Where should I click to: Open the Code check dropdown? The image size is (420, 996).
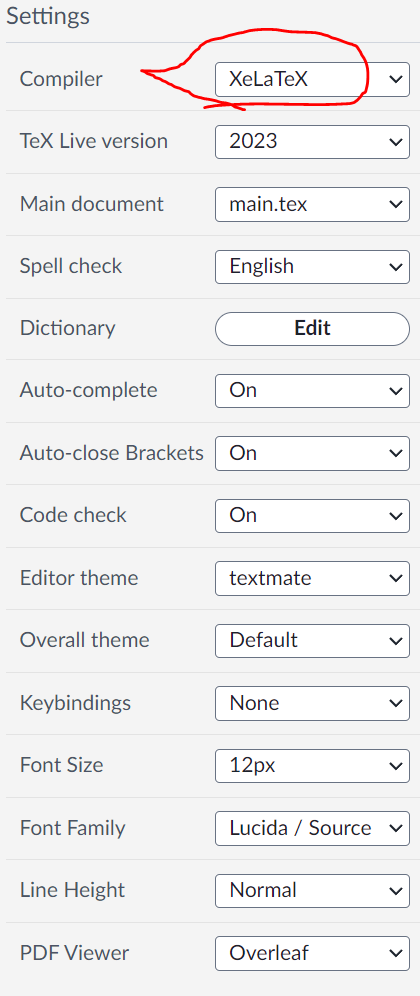tap(312, 515)
